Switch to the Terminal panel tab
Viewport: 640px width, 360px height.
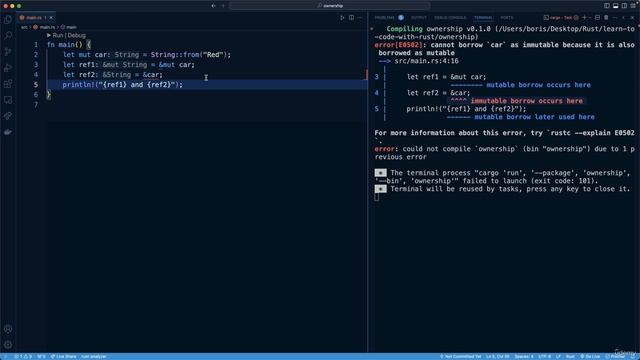coord(483,18)
